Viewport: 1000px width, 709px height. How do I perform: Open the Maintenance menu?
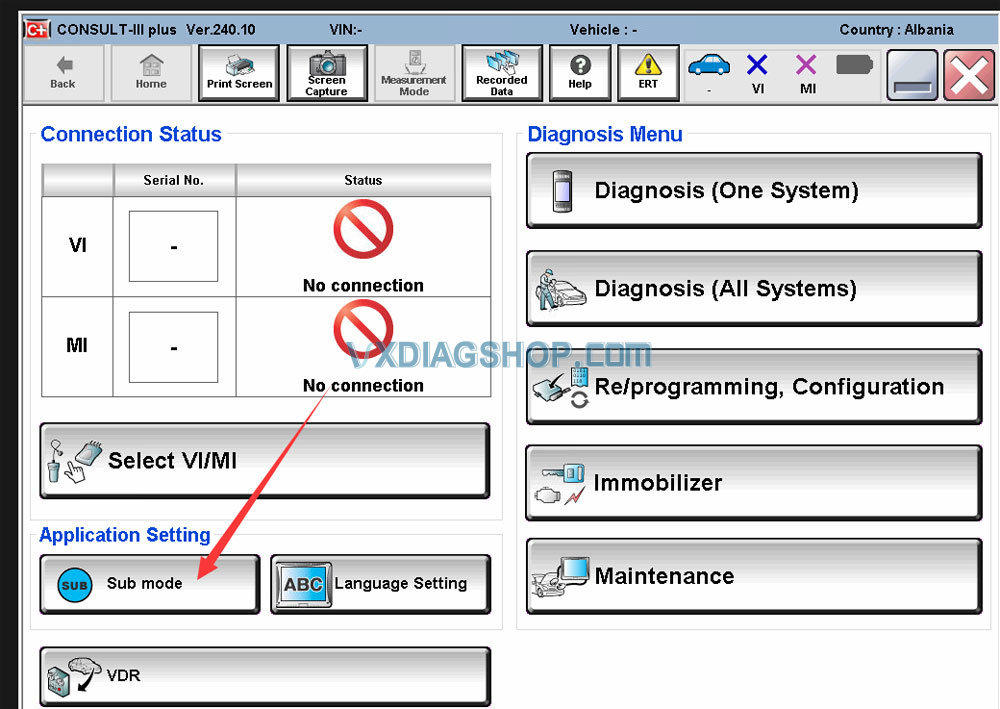click(752, 576)
